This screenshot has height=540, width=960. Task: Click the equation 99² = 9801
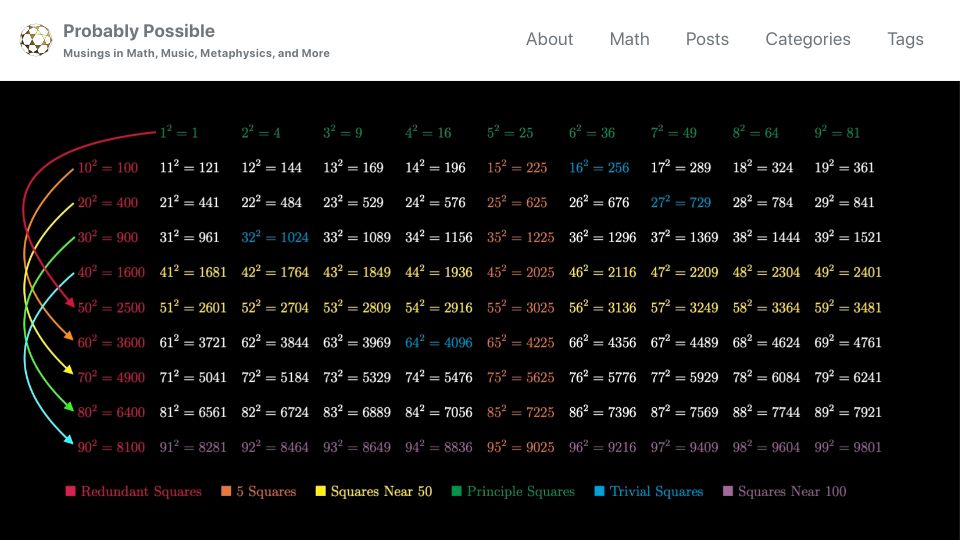pyautogui.click(x=848, y=447)
